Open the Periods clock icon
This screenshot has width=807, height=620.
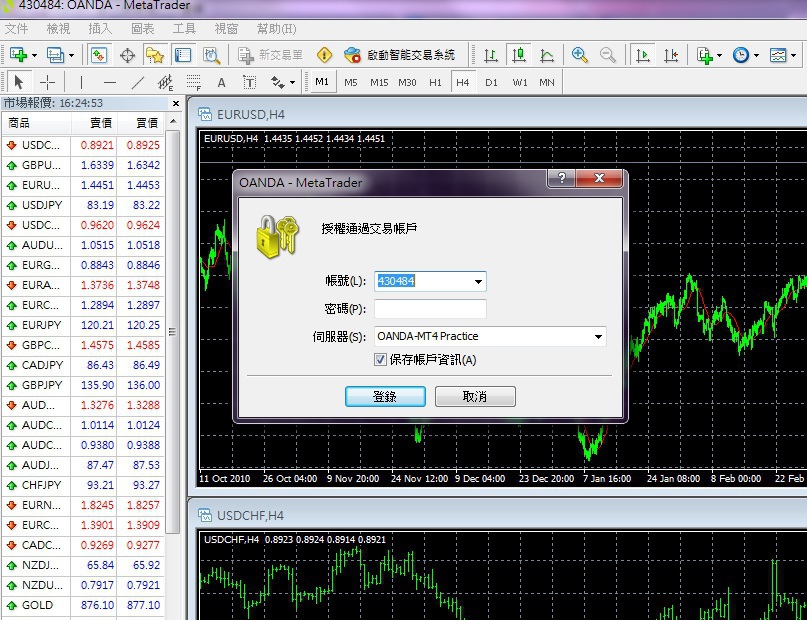741,55
